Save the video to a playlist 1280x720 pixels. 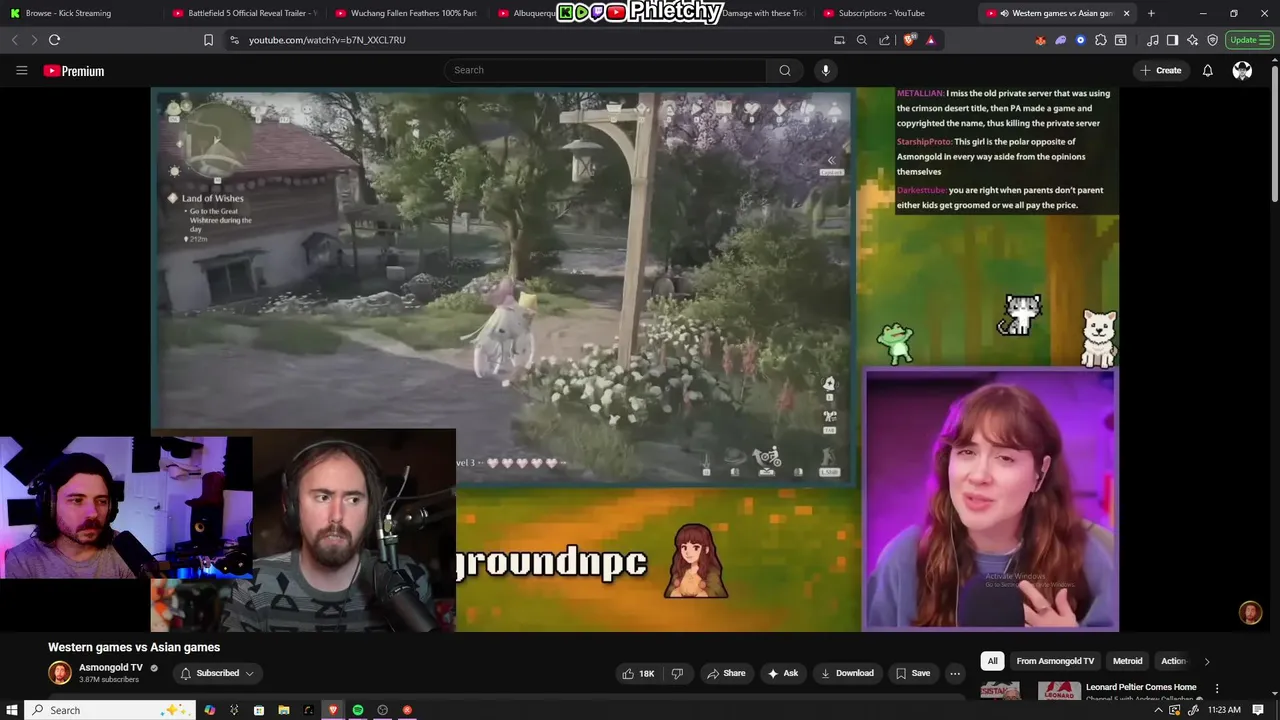click(x=913, y=673)
